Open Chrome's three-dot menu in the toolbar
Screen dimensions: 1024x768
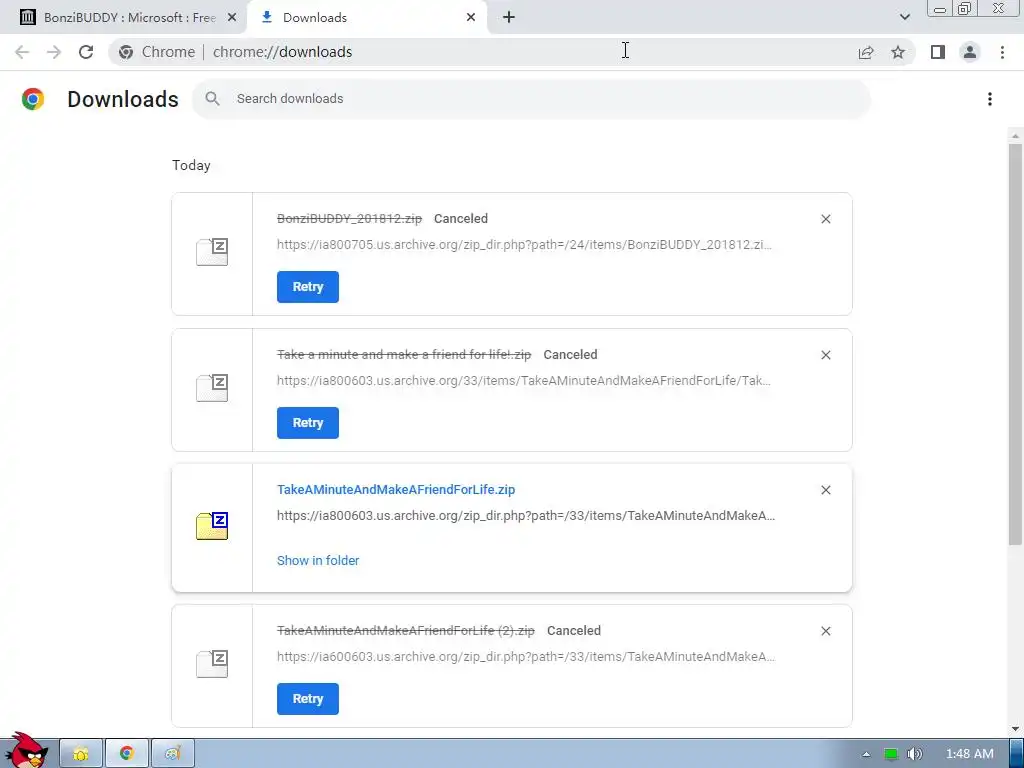tap(1002, 52)
